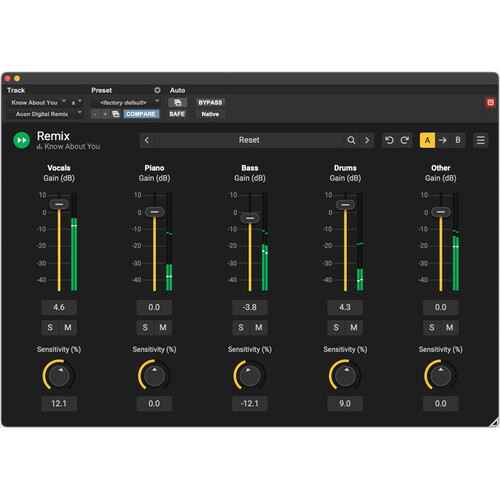The image size is (500, 500).
Task: Click the green Remix logo icon
Action: point(22,140)
